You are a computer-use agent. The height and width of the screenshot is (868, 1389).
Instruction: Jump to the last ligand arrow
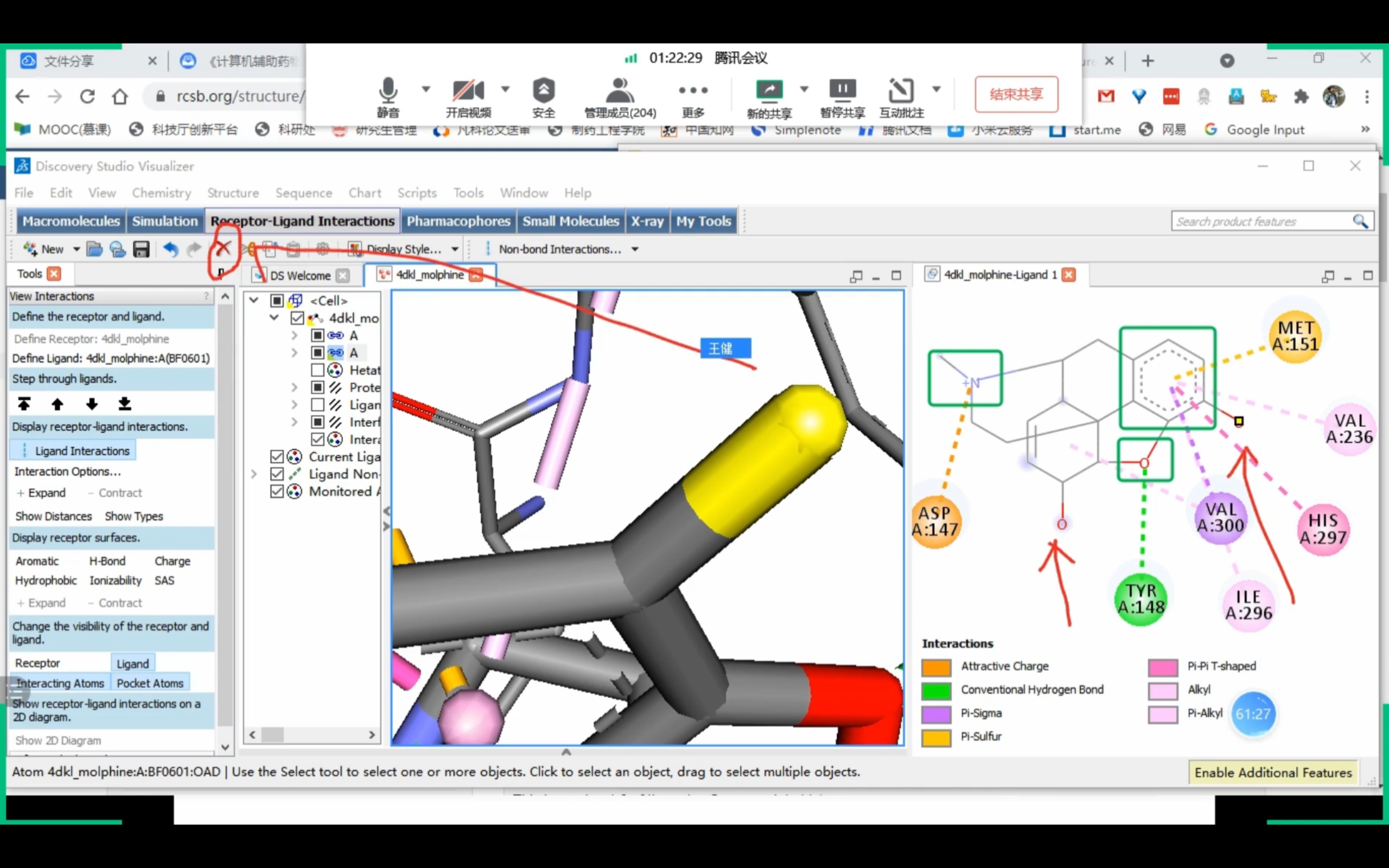click(125, 404)
